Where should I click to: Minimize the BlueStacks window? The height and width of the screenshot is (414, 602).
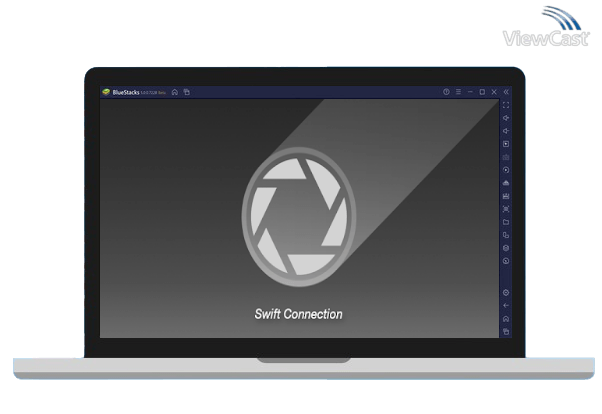tap(470, 92)
